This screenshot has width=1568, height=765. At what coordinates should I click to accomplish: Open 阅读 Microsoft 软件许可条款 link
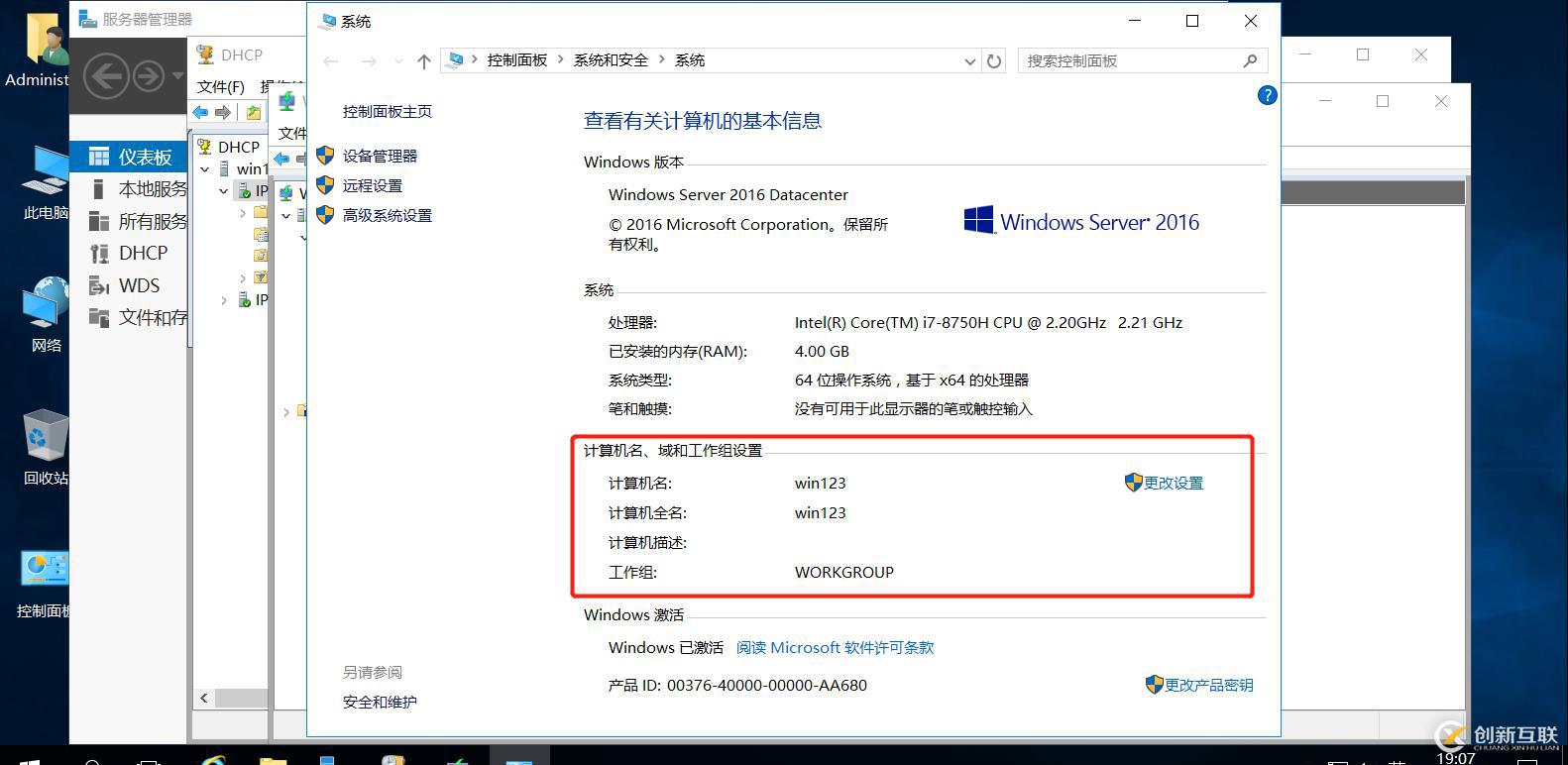point(835,647)
